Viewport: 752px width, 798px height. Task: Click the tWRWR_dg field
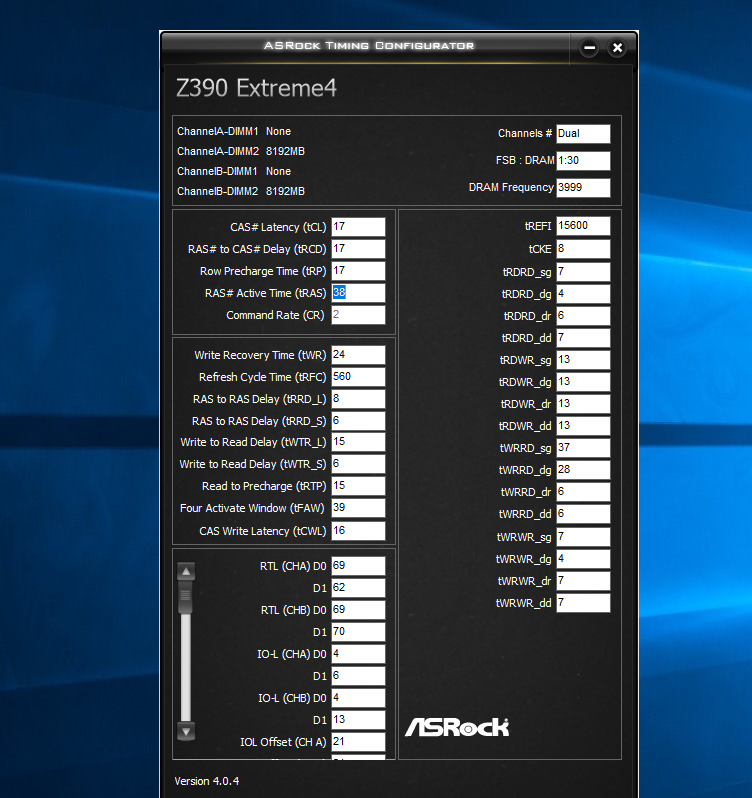click(x=583, y=559)
